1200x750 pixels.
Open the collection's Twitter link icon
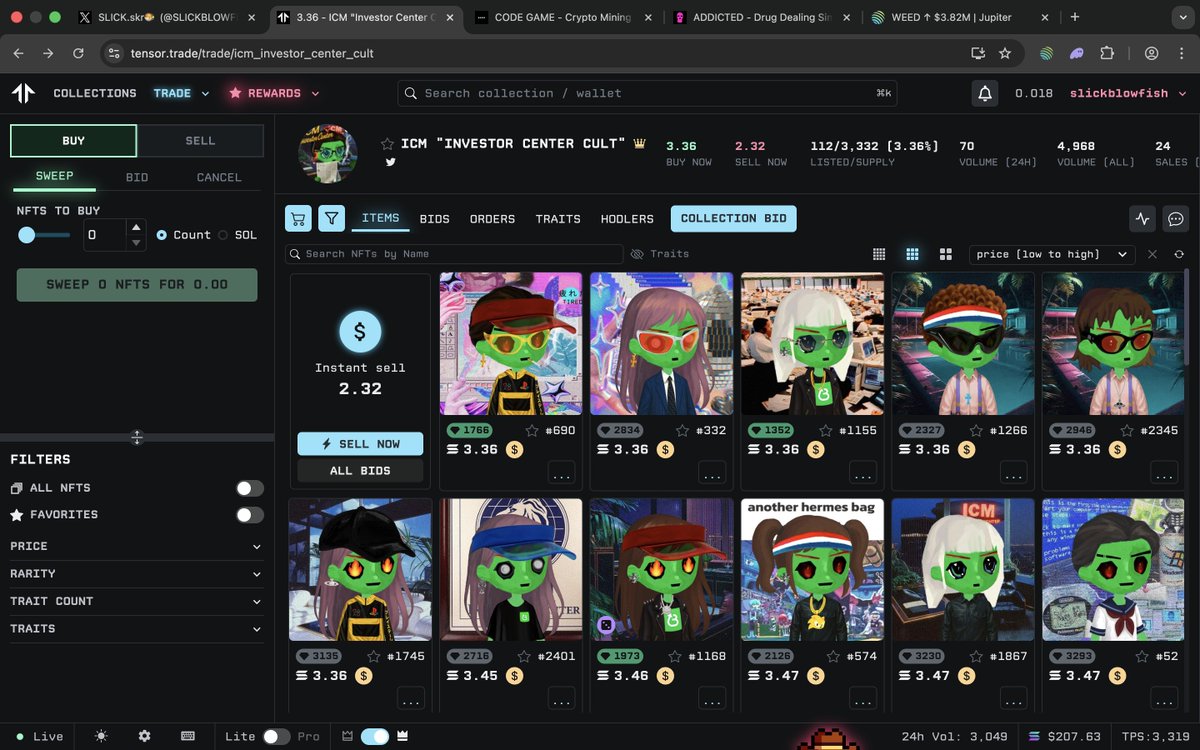[x=390, y=162]
